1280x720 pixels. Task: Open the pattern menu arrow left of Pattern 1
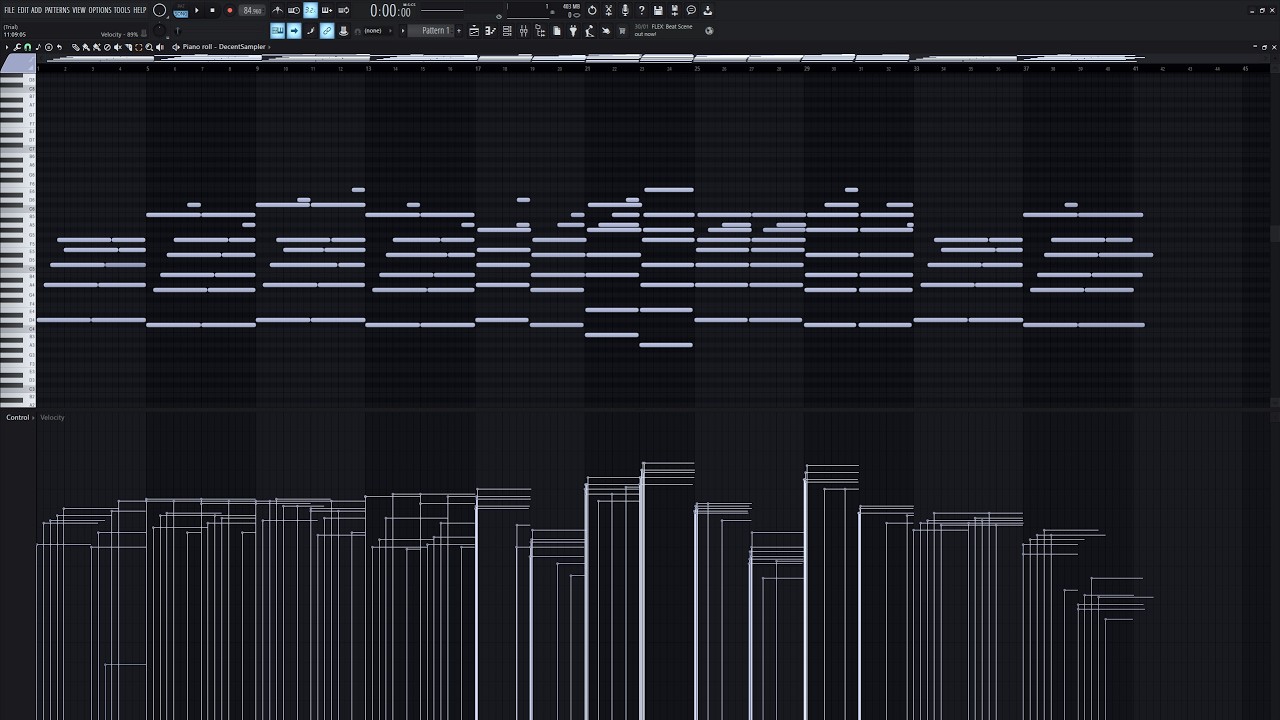pyautogui.click(x=403, y=31)
